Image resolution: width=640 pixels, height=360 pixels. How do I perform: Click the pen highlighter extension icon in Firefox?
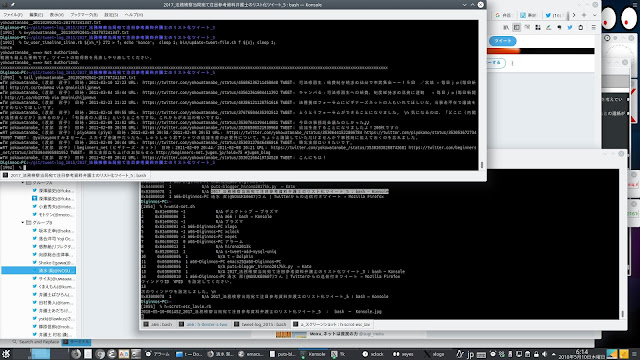[x=549, y=27]
